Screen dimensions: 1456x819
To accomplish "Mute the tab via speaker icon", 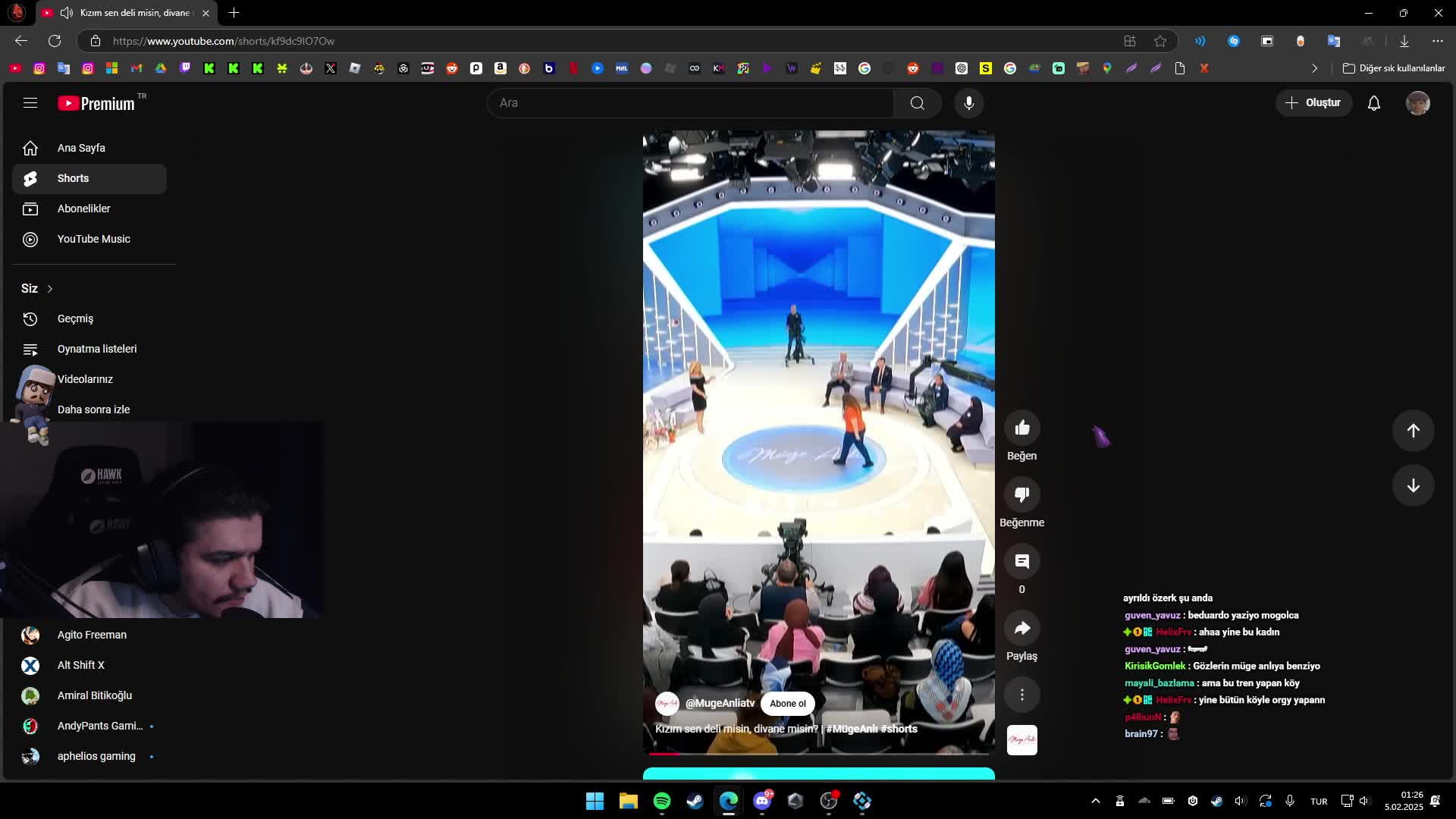I will click(67, 13).
